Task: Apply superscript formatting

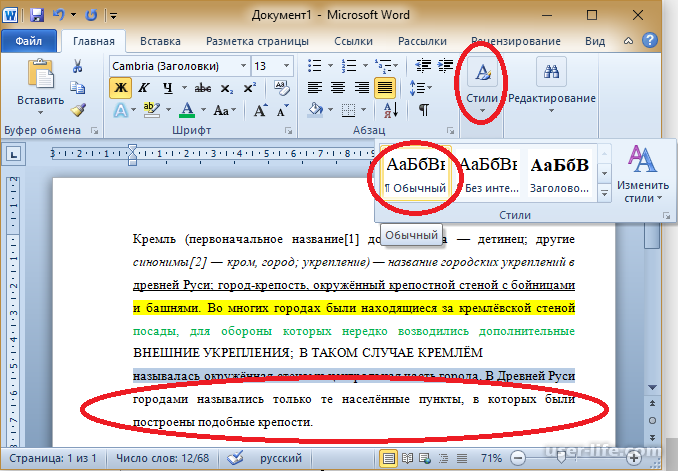Action: pos(249,88)
